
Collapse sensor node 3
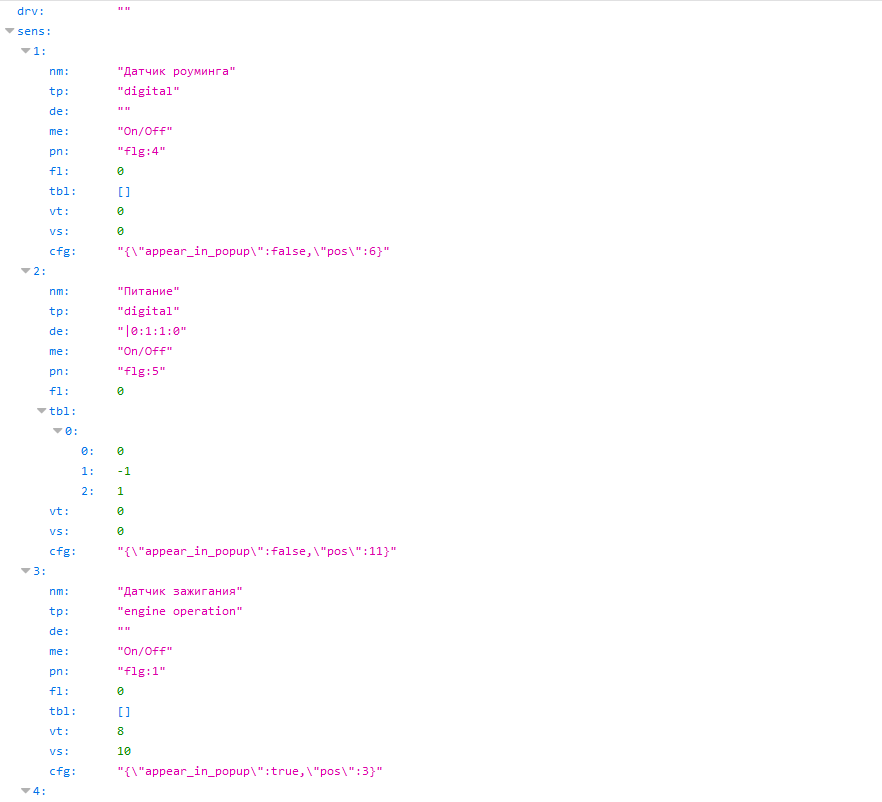pyautogui.click(x=26, y=571)
